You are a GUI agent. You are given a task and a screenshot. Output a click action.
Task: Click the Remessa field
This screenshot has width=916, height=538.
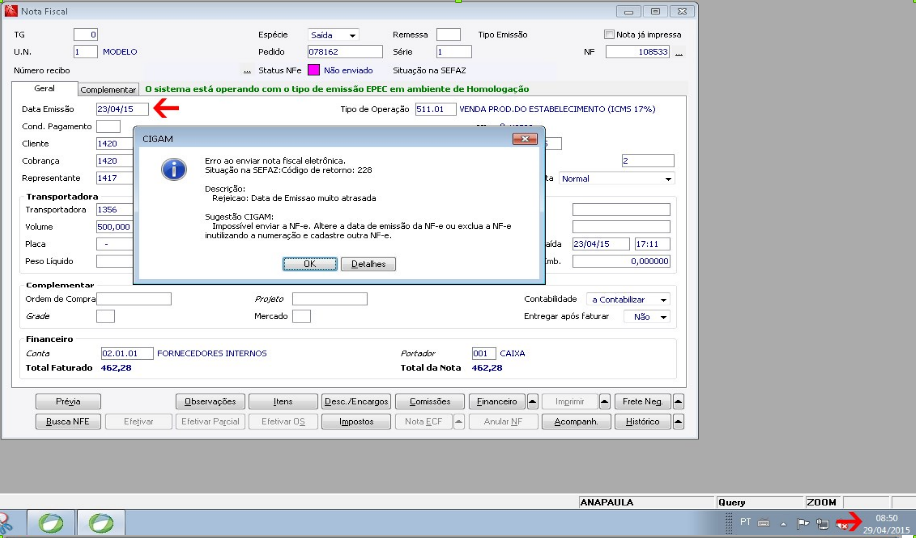tap(449, 35)
